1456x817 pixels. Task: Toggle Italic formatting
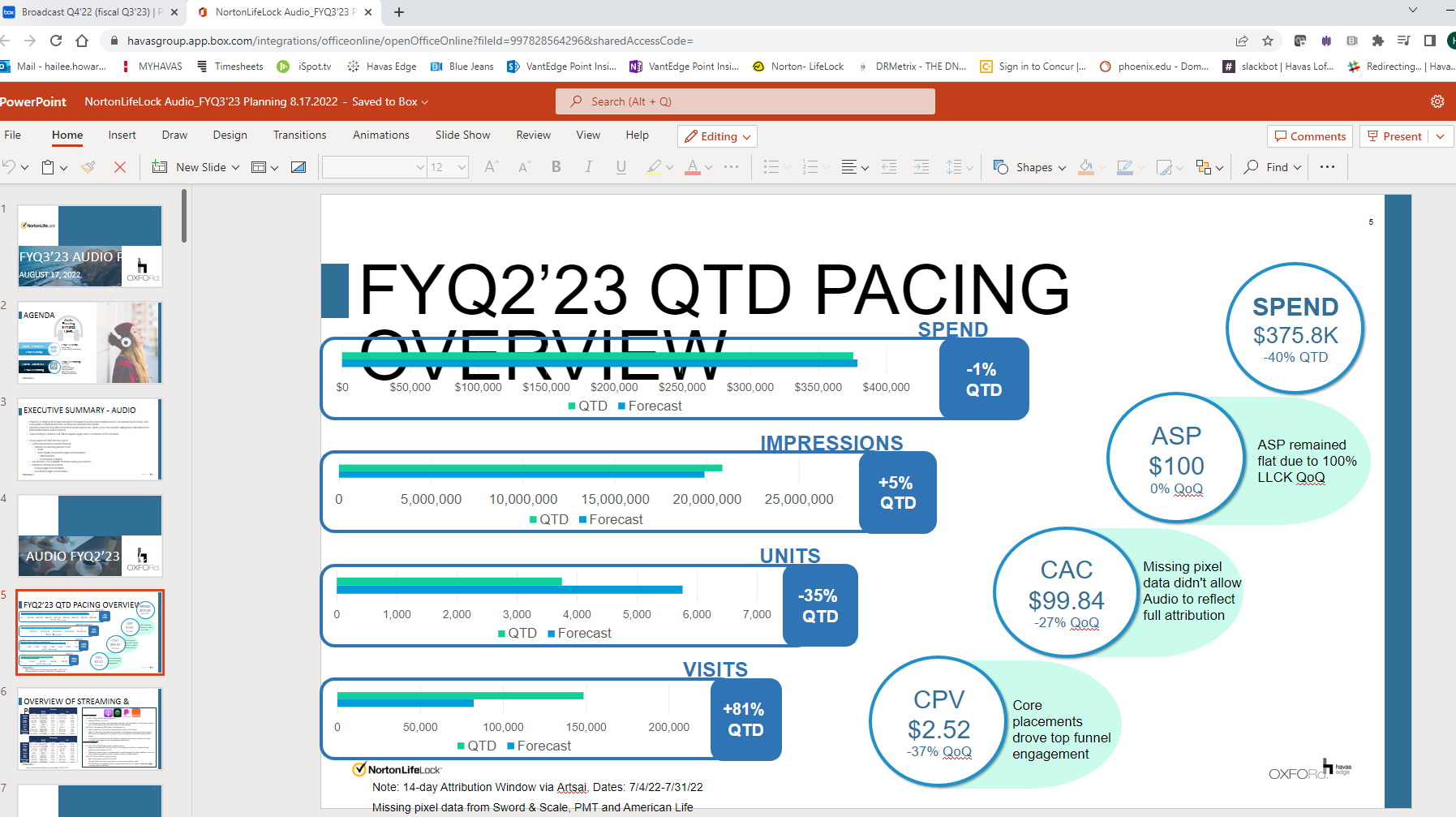pyautogui.click(x=588, y=167)
